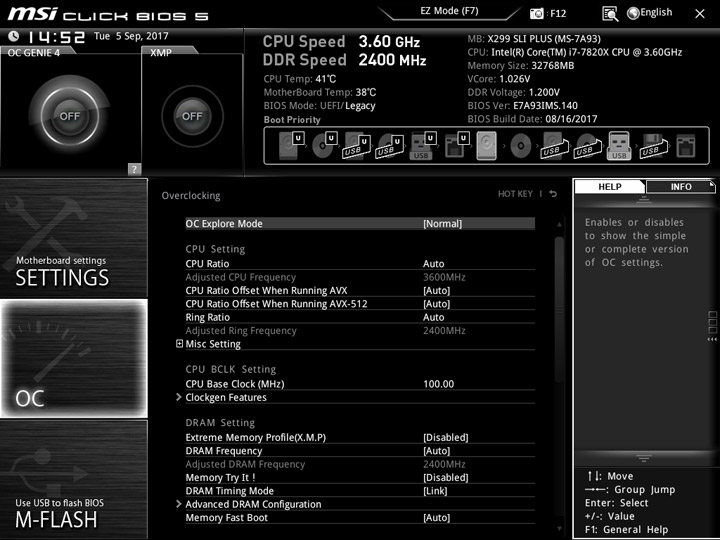Open Memory Try It ! [Disabled] option
The image size is (720, 540).
point(360,478)
